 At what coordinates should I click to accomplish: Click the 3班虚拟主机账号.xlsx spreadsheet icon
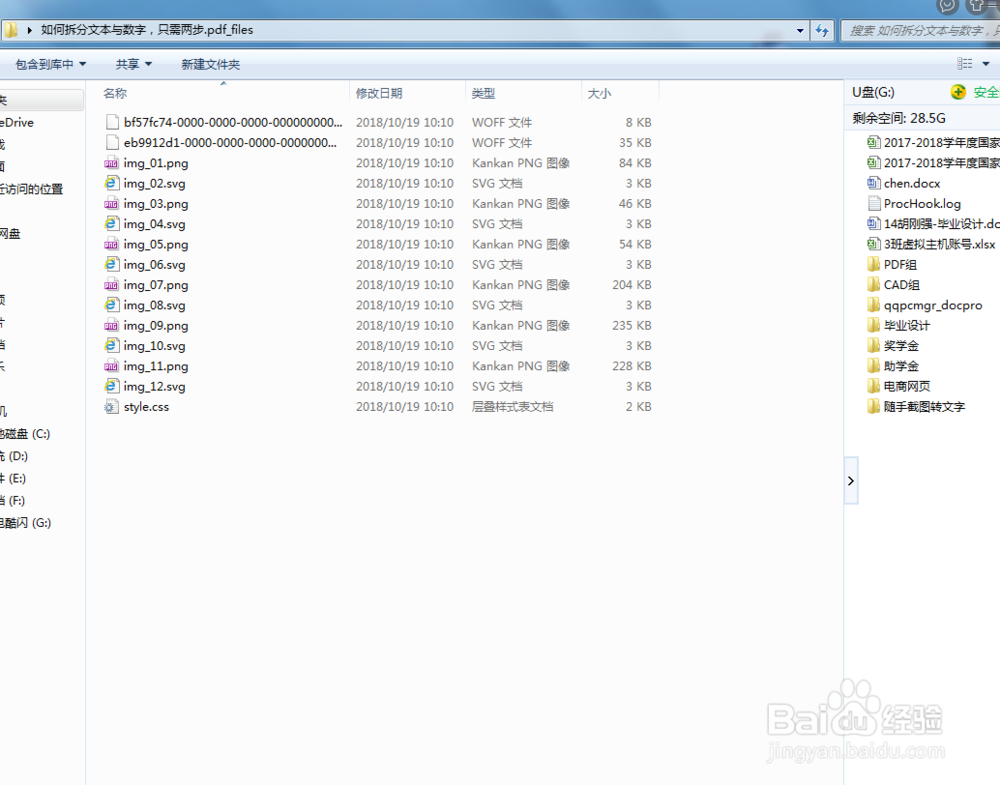(874, 244)
